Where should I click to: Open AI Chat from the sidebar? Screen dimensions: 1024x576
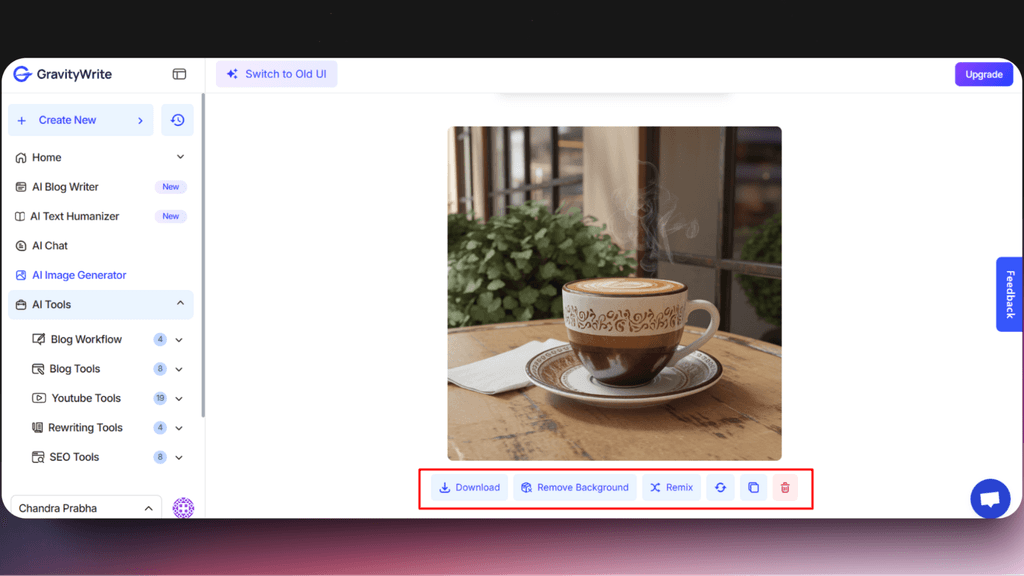[48, 245]
